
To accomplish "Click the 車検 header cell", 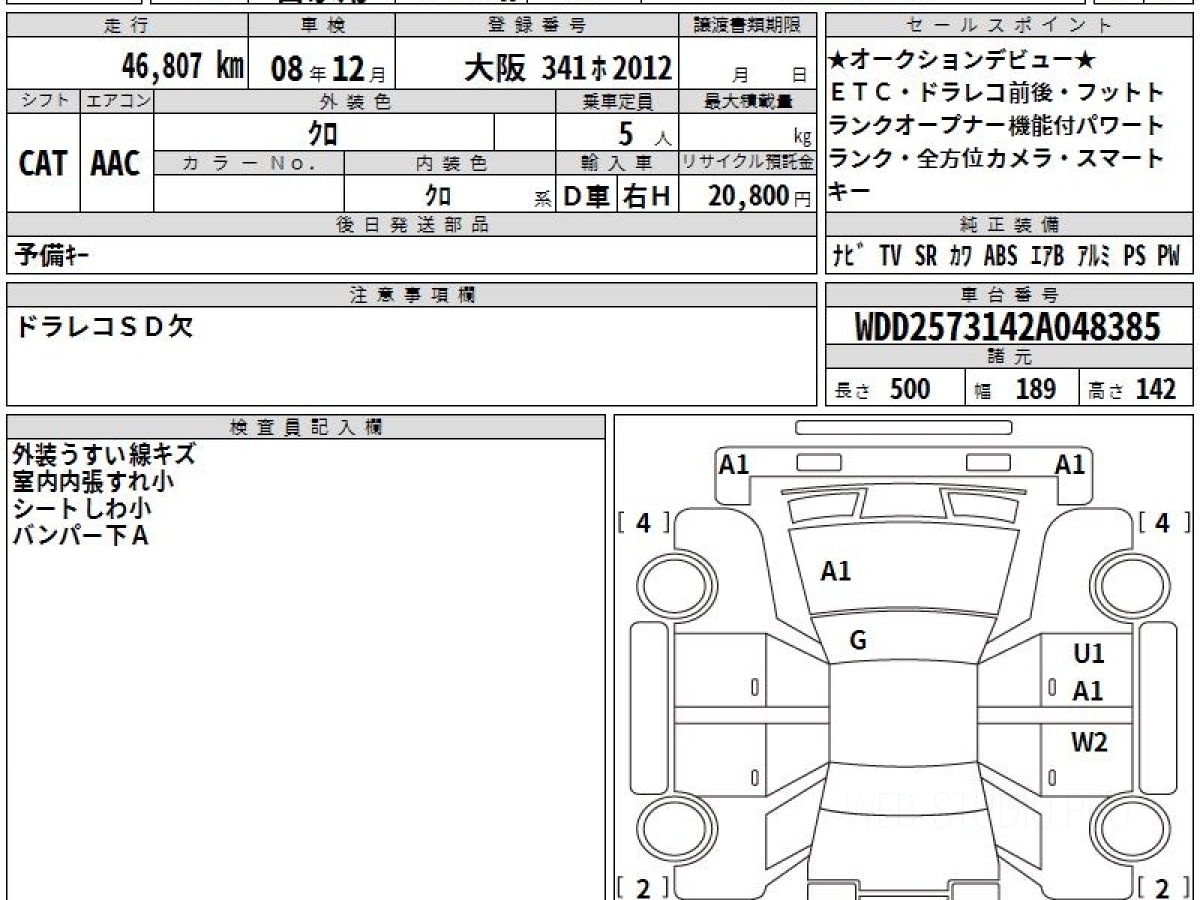I will point(321,26).
